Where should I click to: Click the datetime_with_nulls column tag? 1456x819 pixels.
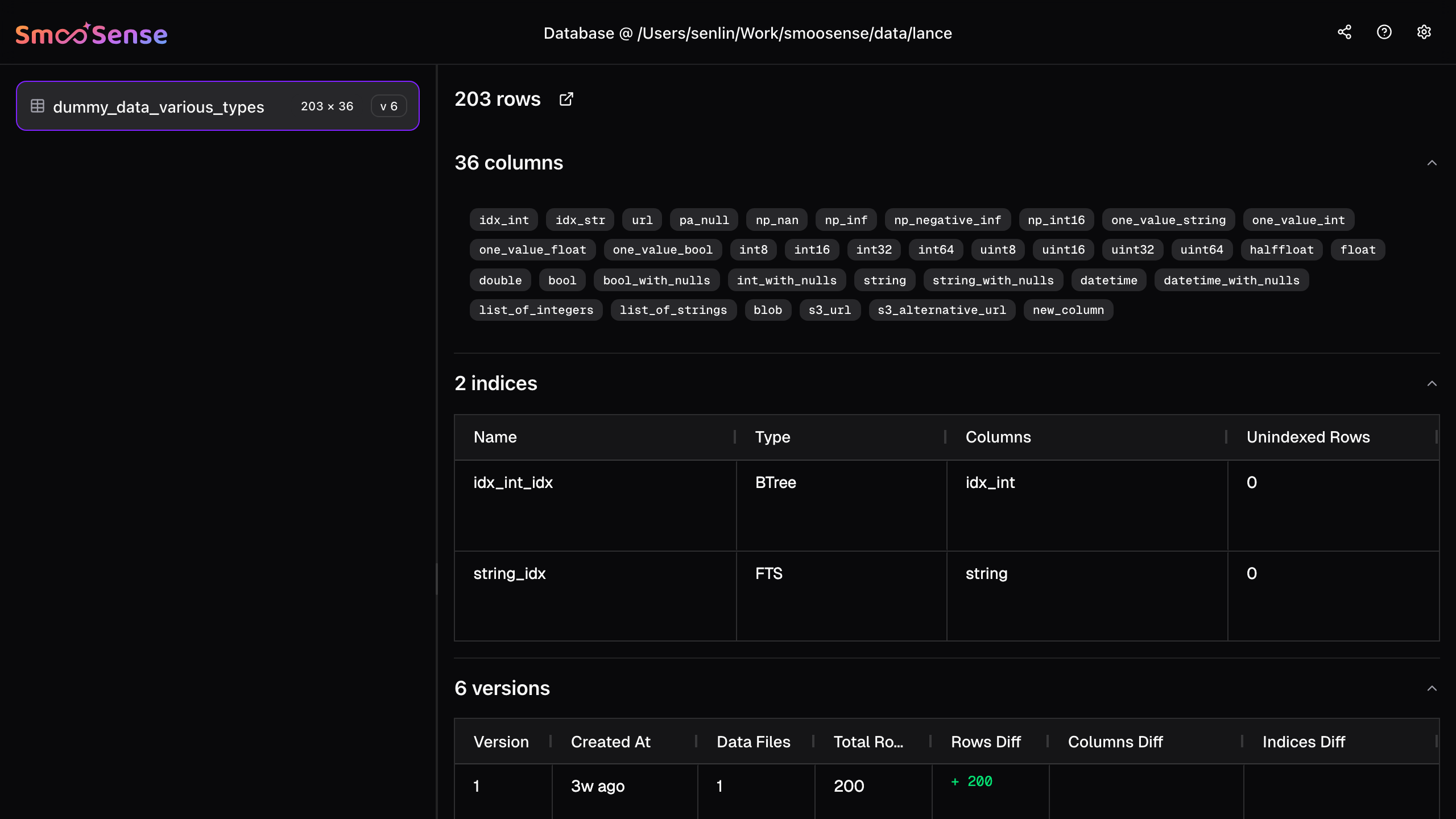click(1231, 279)
